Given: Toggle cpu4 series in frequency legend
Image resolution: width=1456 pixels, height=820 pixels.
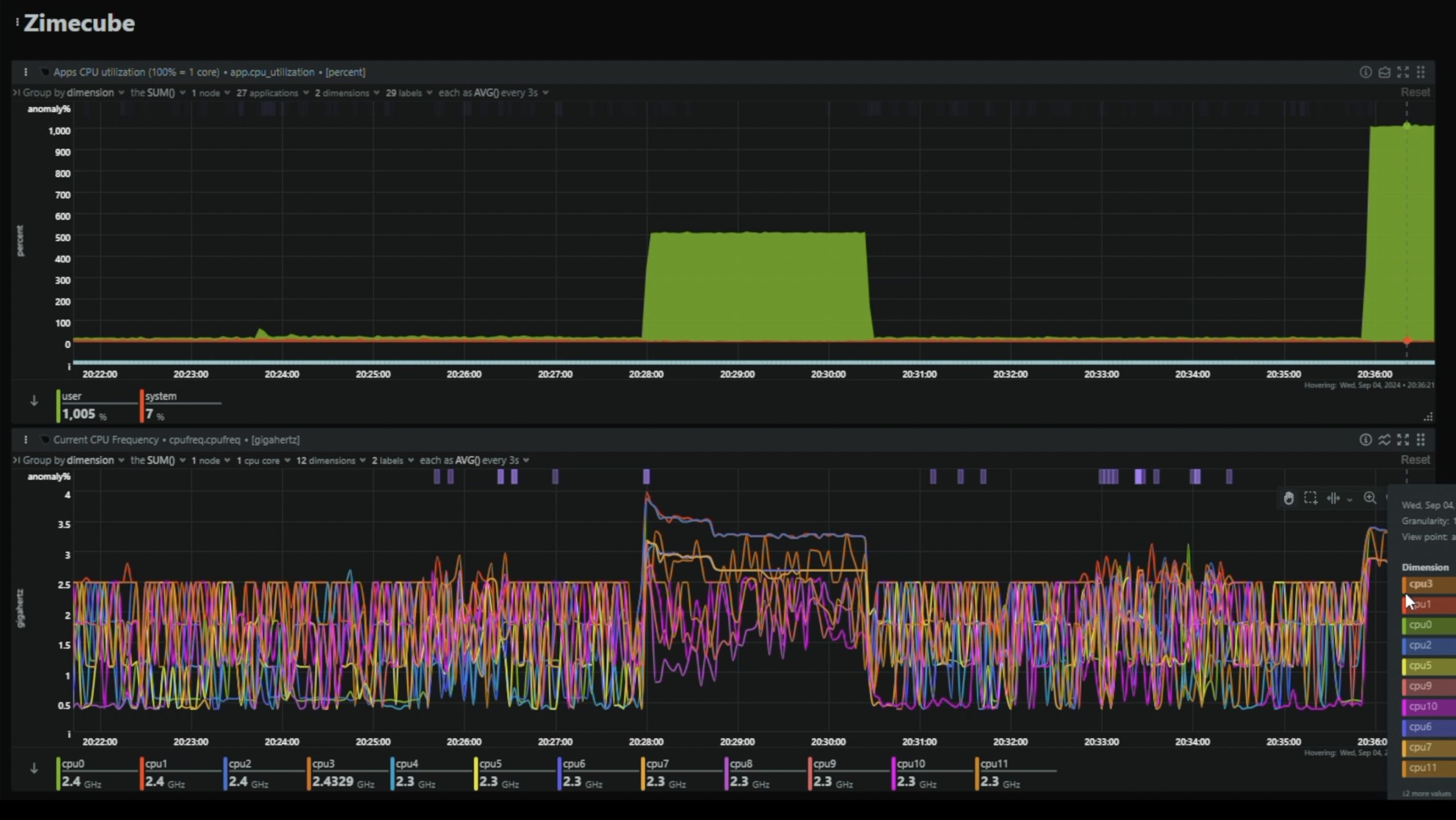Looking at the screenshot, I should click(x=407, y=764).
